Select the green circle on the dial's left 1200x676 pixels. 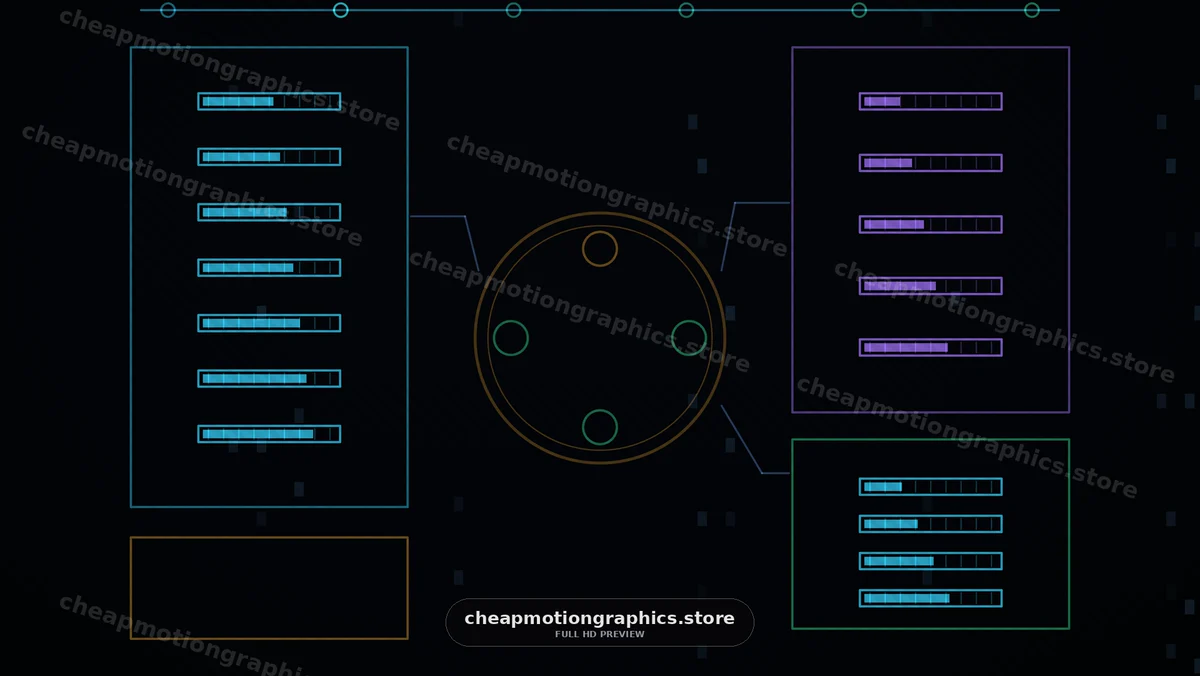(x=511, y=338)
